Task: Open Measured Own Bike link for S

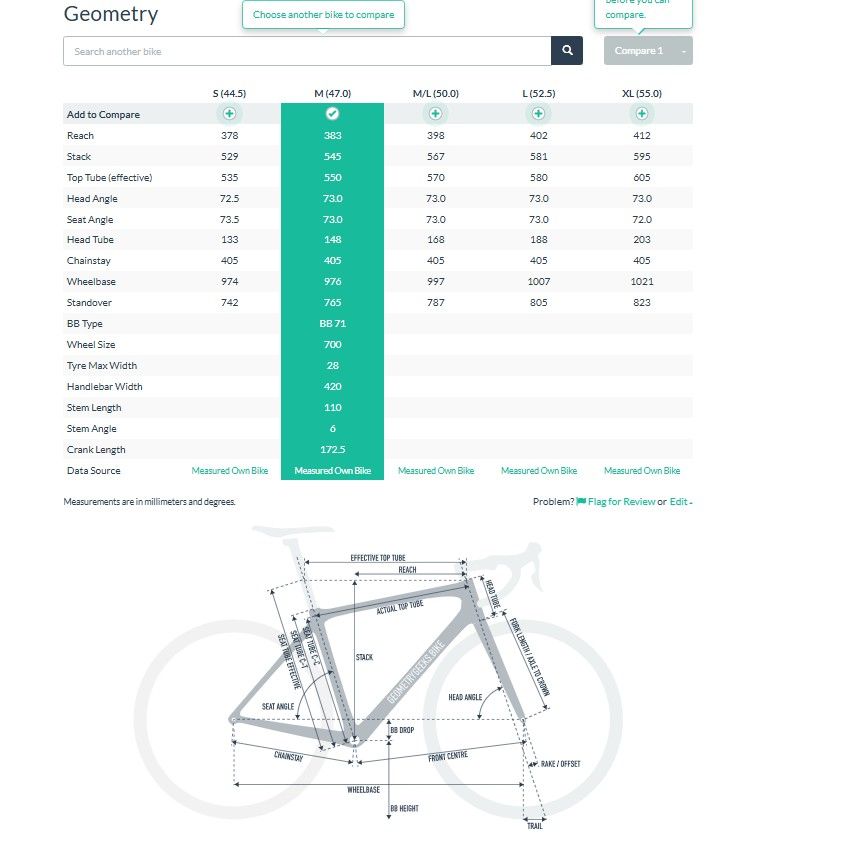Action: pyautogui.click(x=229, y=470)
